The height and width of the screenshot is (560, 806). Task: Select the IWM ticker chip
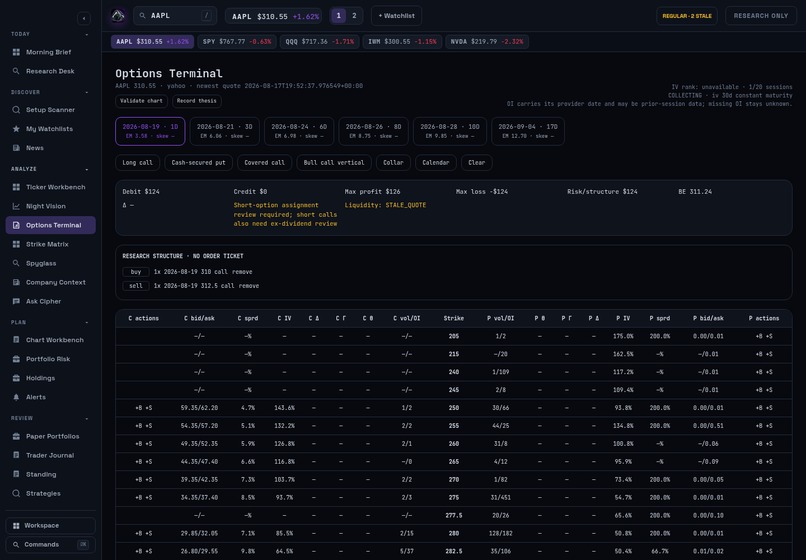[402, 42]
